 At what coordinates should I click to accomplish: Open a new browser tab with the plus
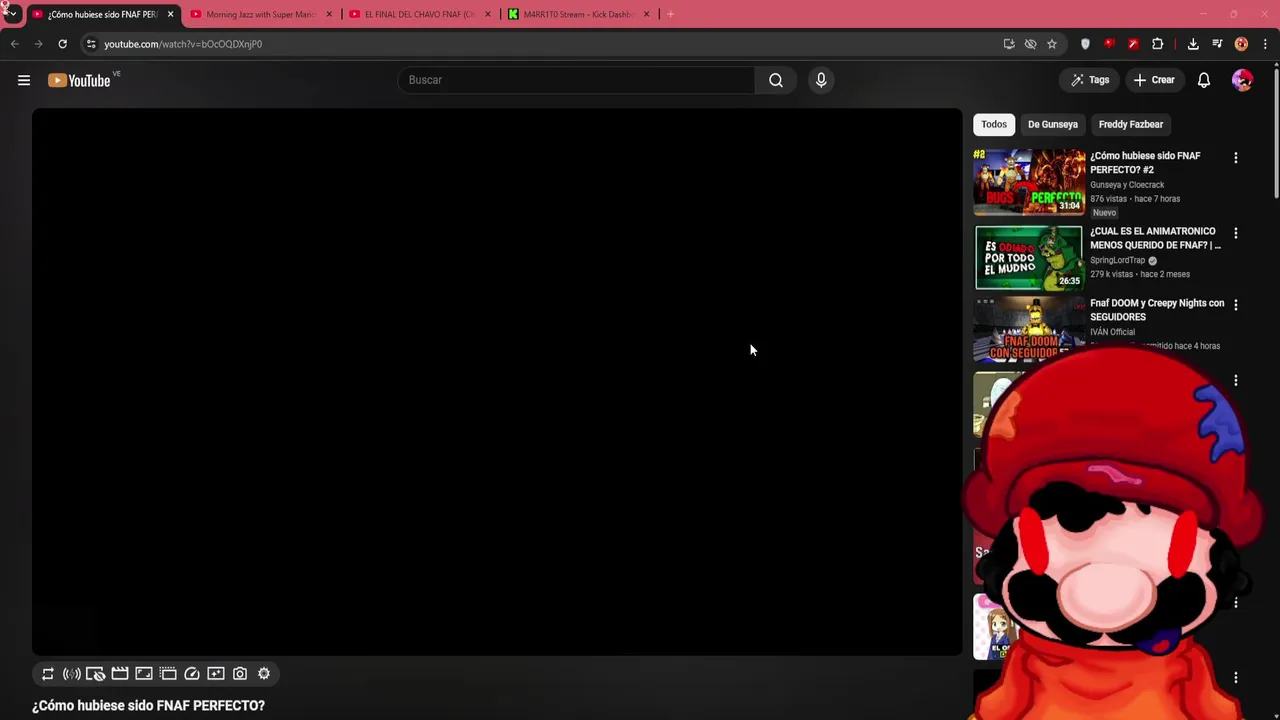coord(670,14)
